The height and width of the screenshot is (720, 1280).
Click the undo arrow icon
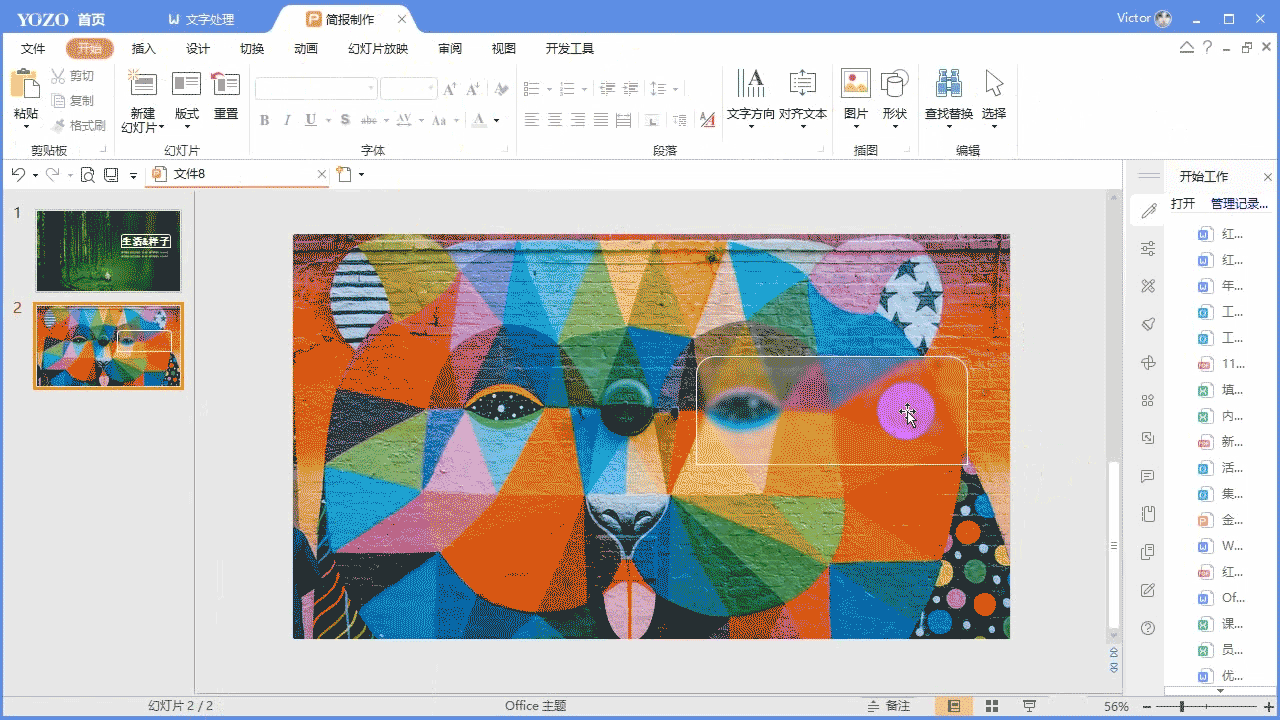18,174
